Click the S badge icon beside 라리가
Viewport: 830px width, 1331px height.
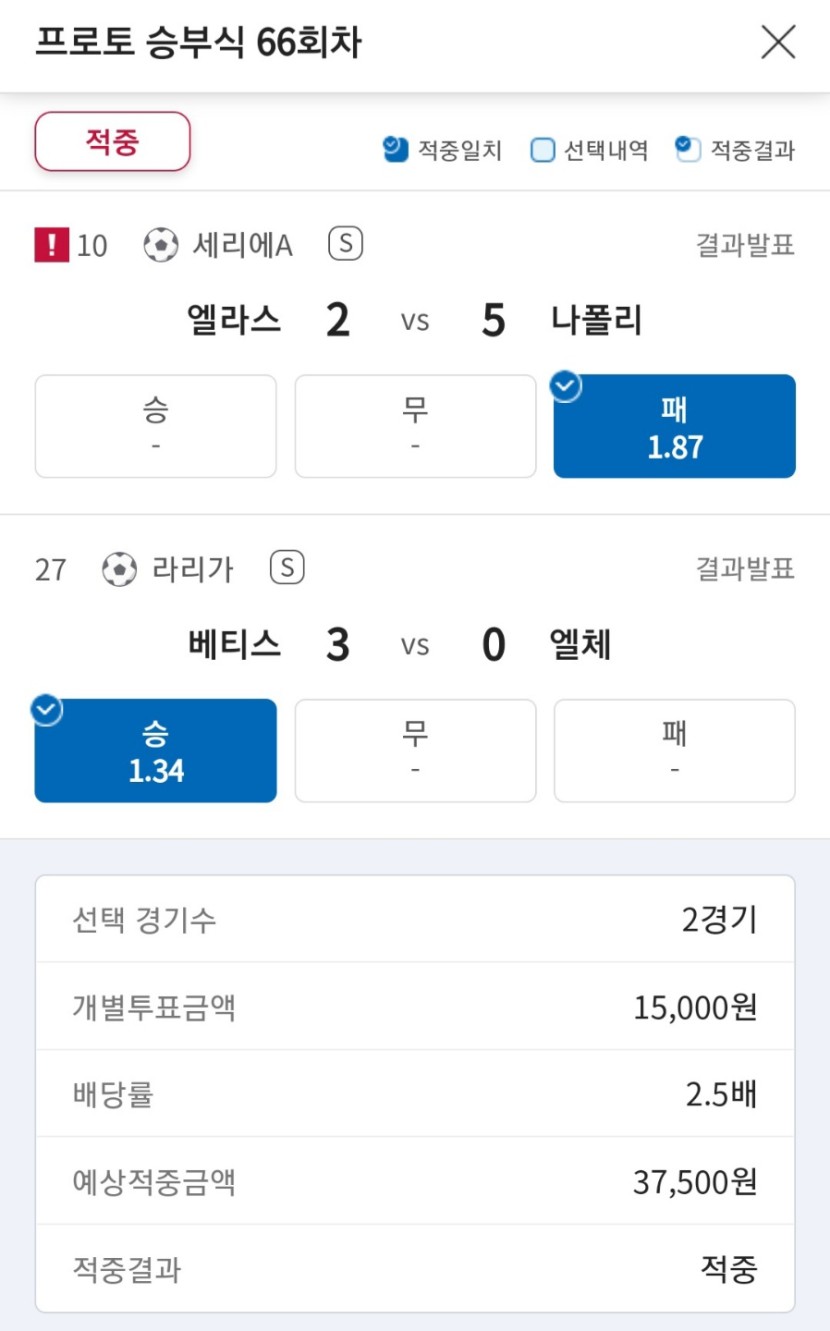[287, 568]
